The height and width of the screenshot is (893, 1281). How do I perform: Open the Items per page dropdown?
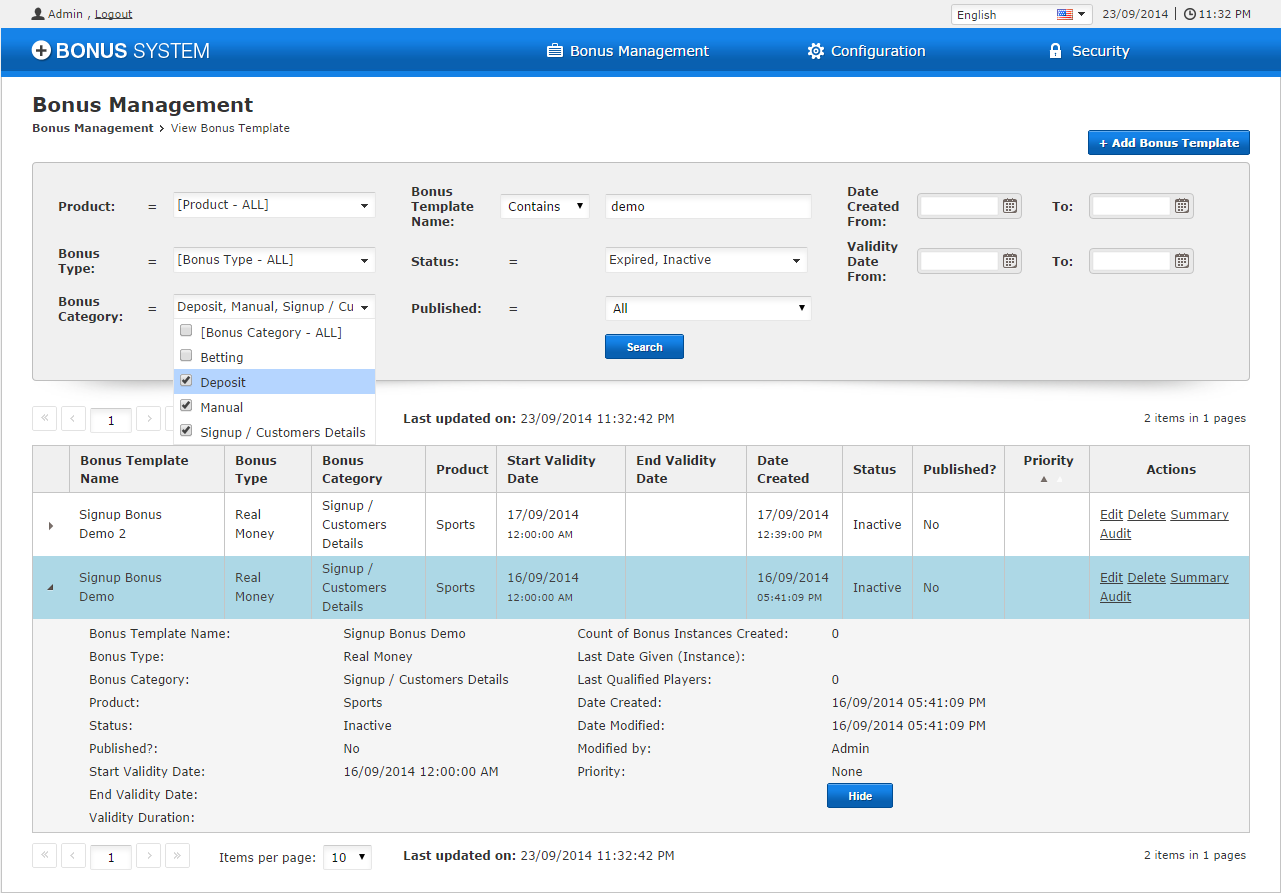349,857
